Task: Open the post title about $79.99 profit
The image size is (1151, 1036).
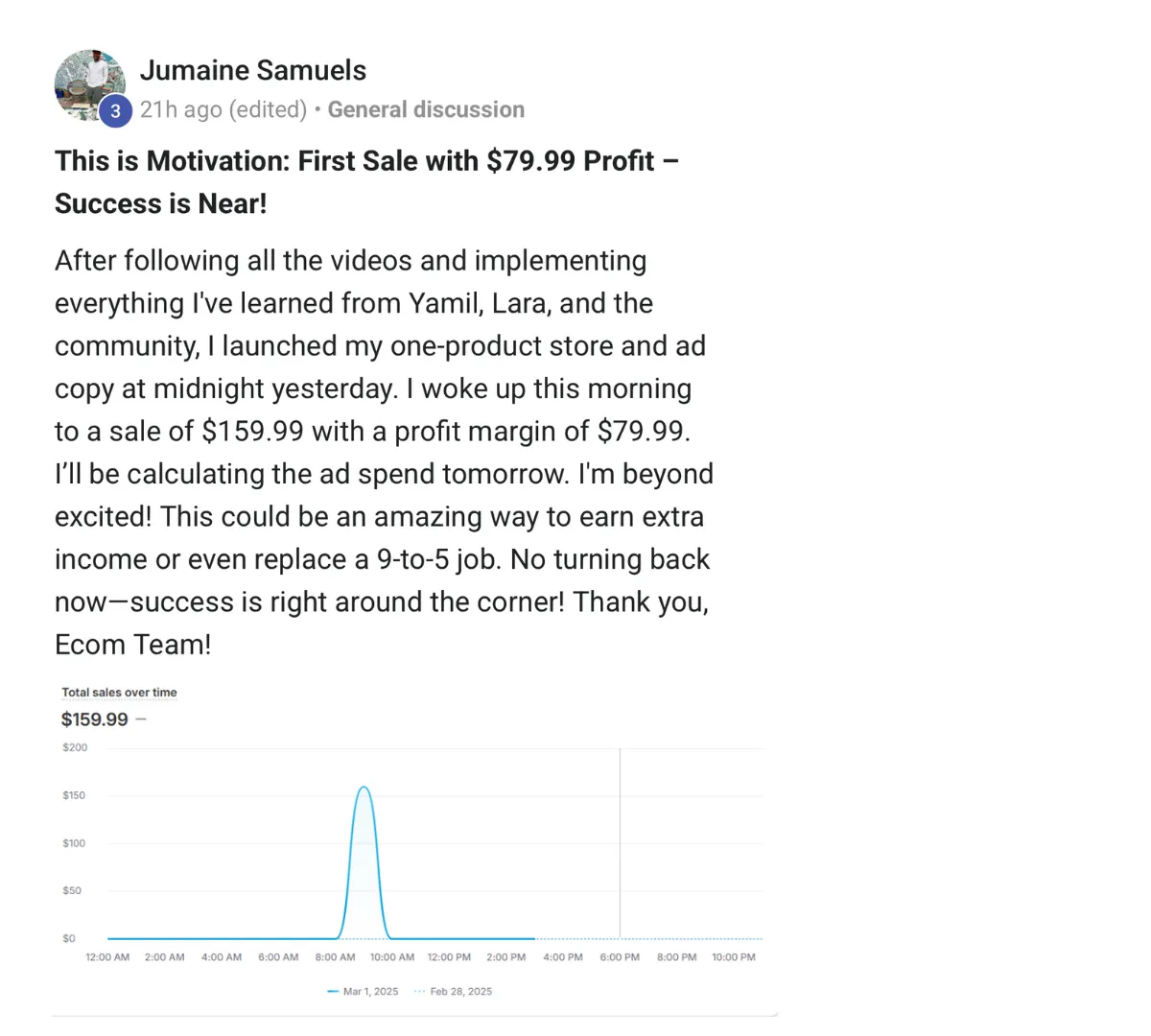Action: click(x=367, y=181)
